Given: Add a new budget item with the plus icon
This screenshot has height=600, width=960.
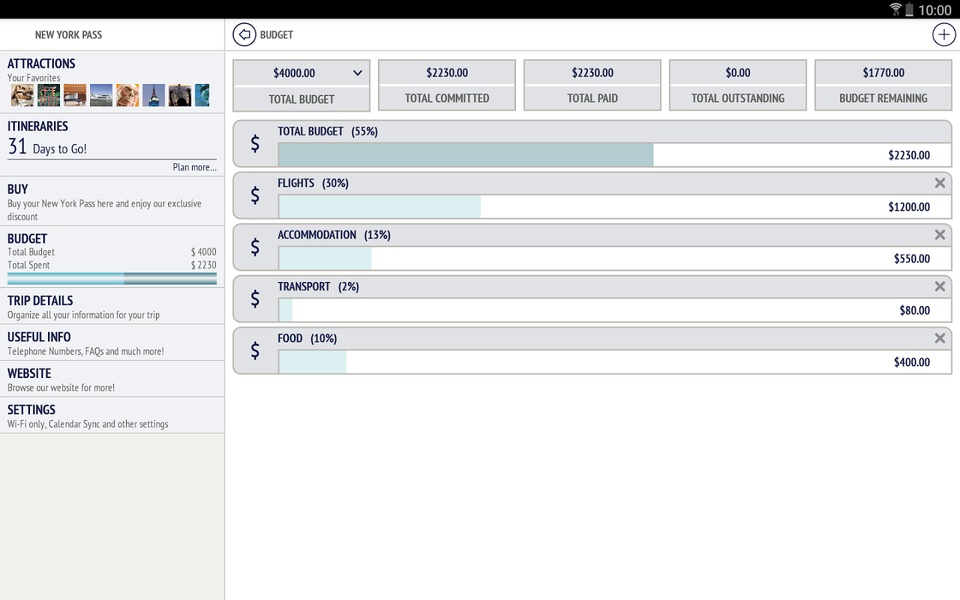Looking at the screenshot, I should (943, 35).
